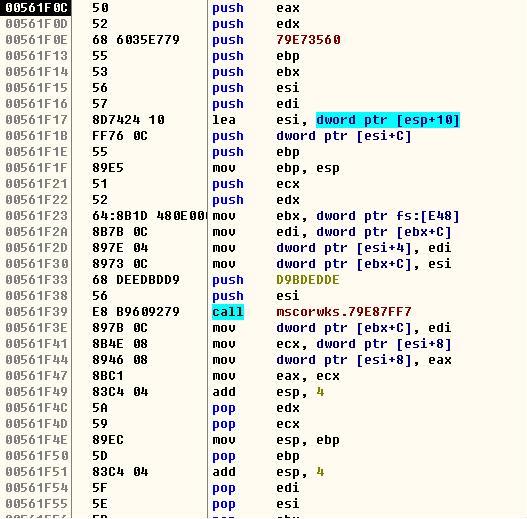Viewport: 527px width, 519px height.
Task: Select address 00561F0E
Action: point(36,40)
